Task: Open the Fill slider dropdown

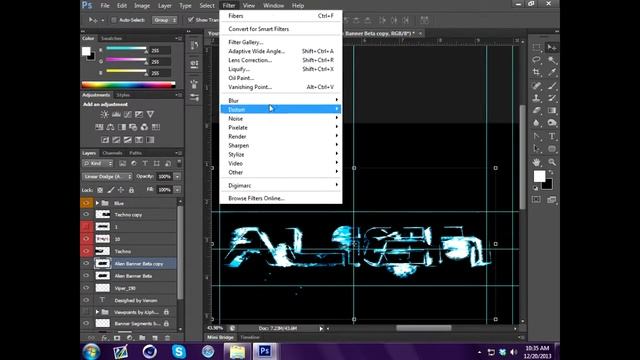Action: [178, 190]
